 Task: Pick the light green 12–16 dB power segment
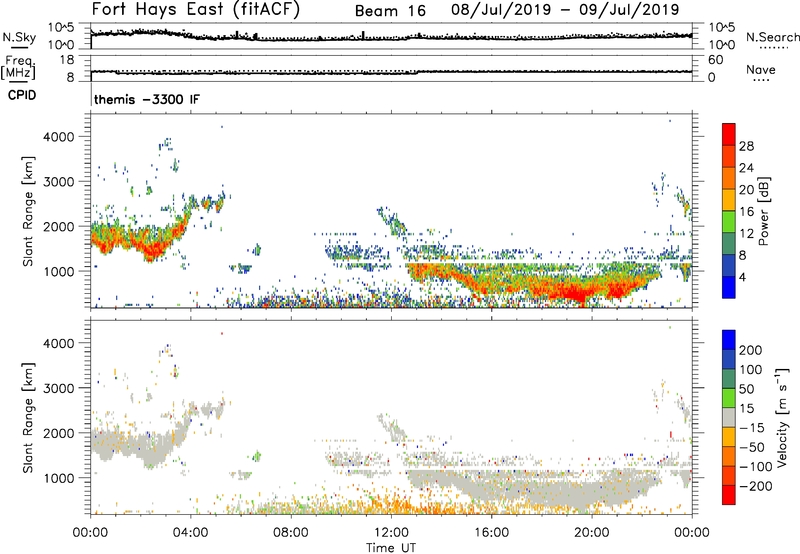click(729, 222)
